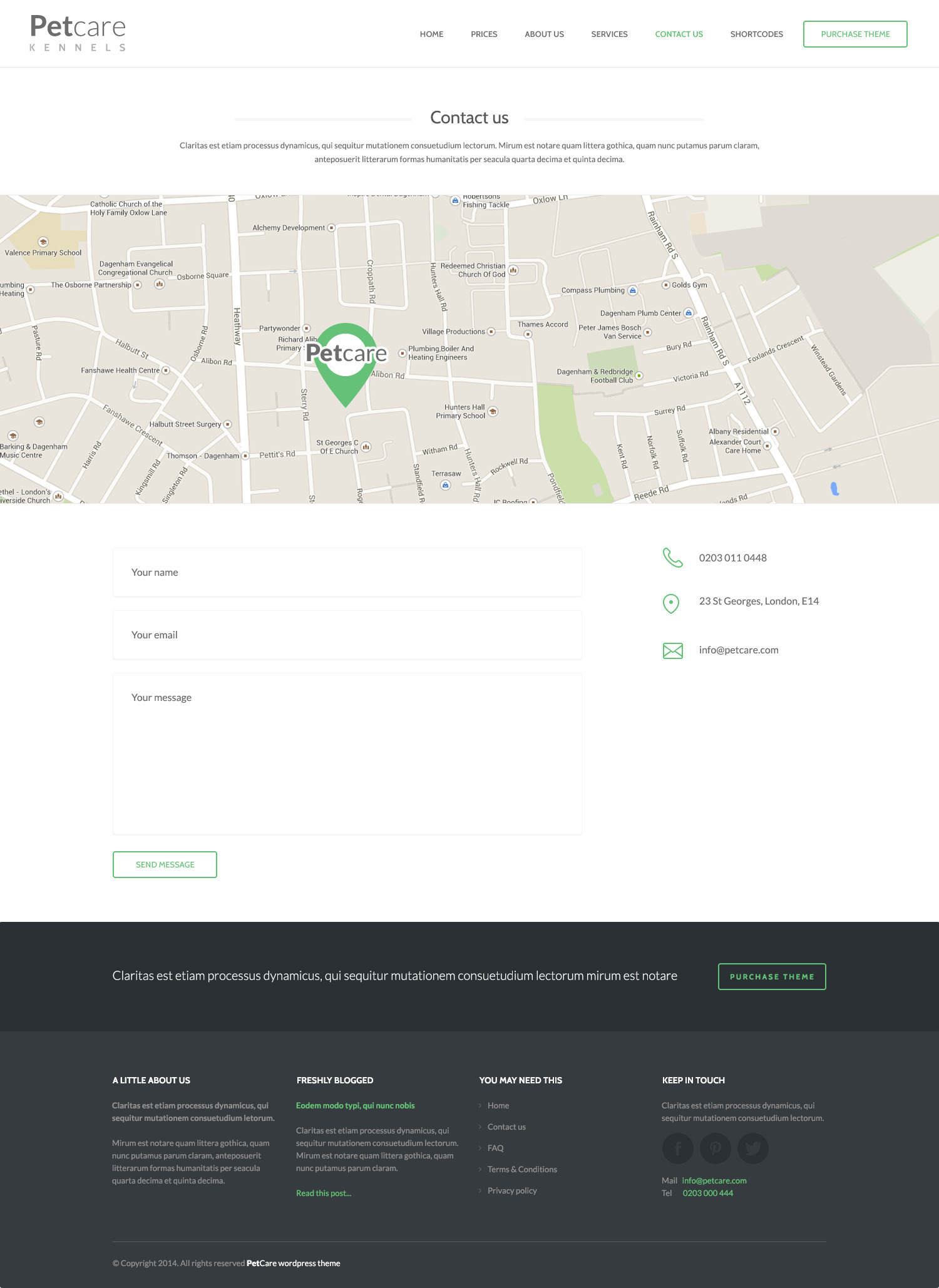Screen dimensions: 939x1288
Task: Click the PetCare wordpress theme copyright link
Action: [x=294, y=1263]
